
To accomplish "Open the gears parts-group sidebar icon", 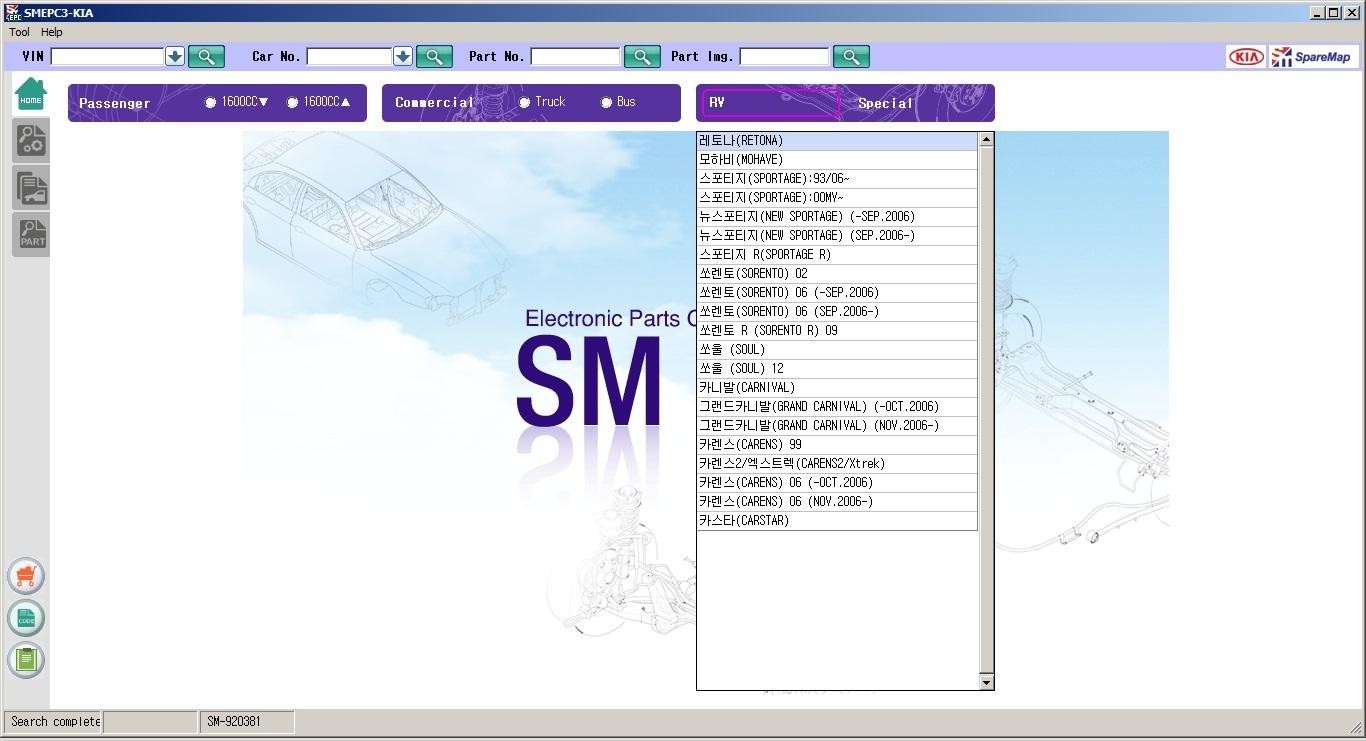I will tap(31, 141).
